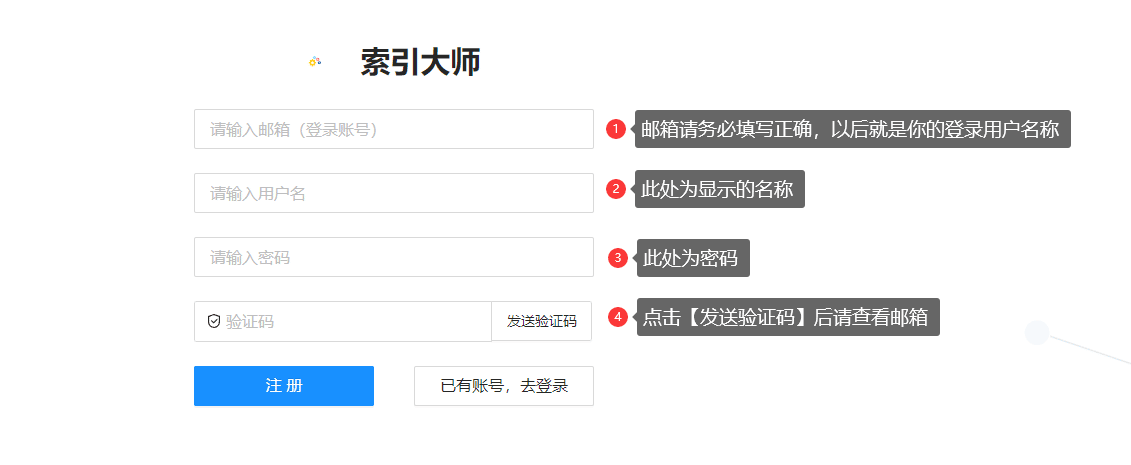Click red numbered badge 4

[618, 316]
